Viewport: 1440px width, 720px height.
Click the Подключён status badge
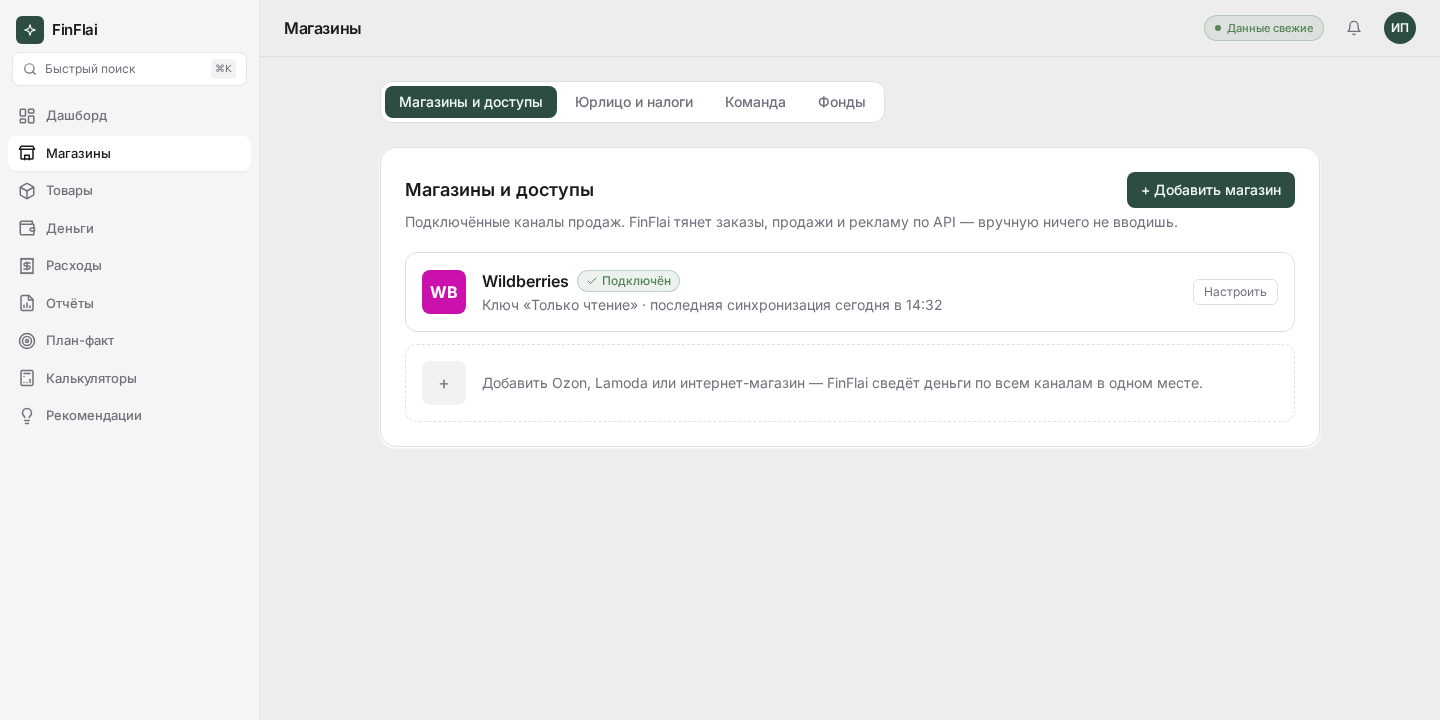(x=628, y=281)
